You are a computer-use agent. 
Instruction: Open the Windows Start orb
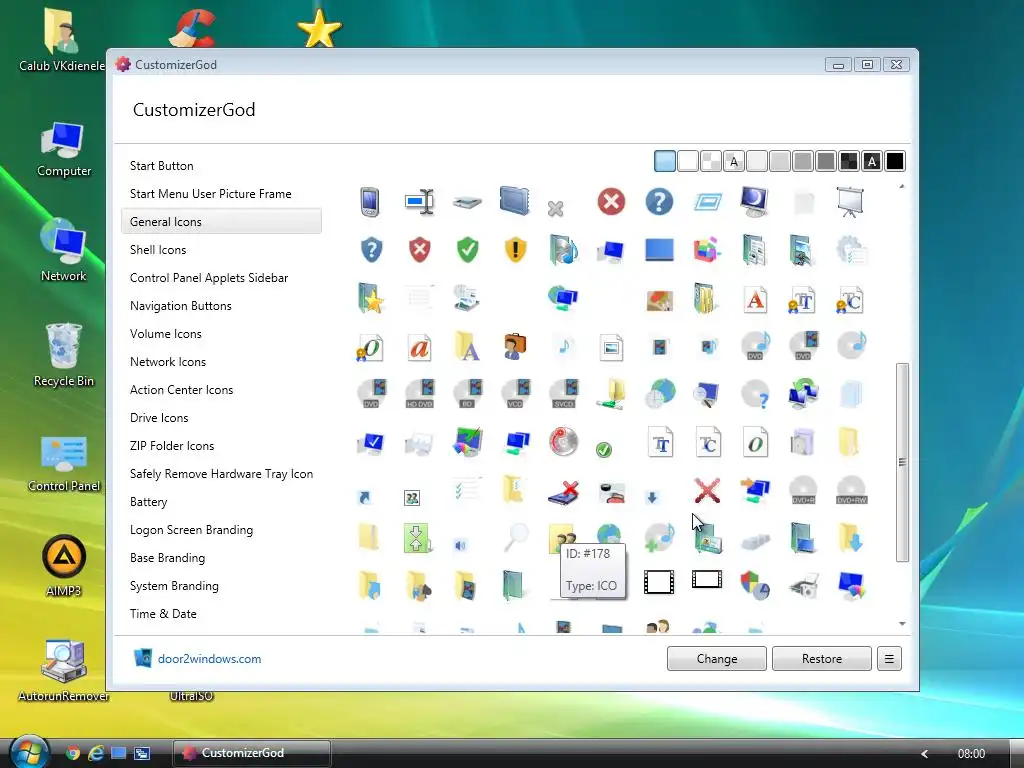pos(29,752)
